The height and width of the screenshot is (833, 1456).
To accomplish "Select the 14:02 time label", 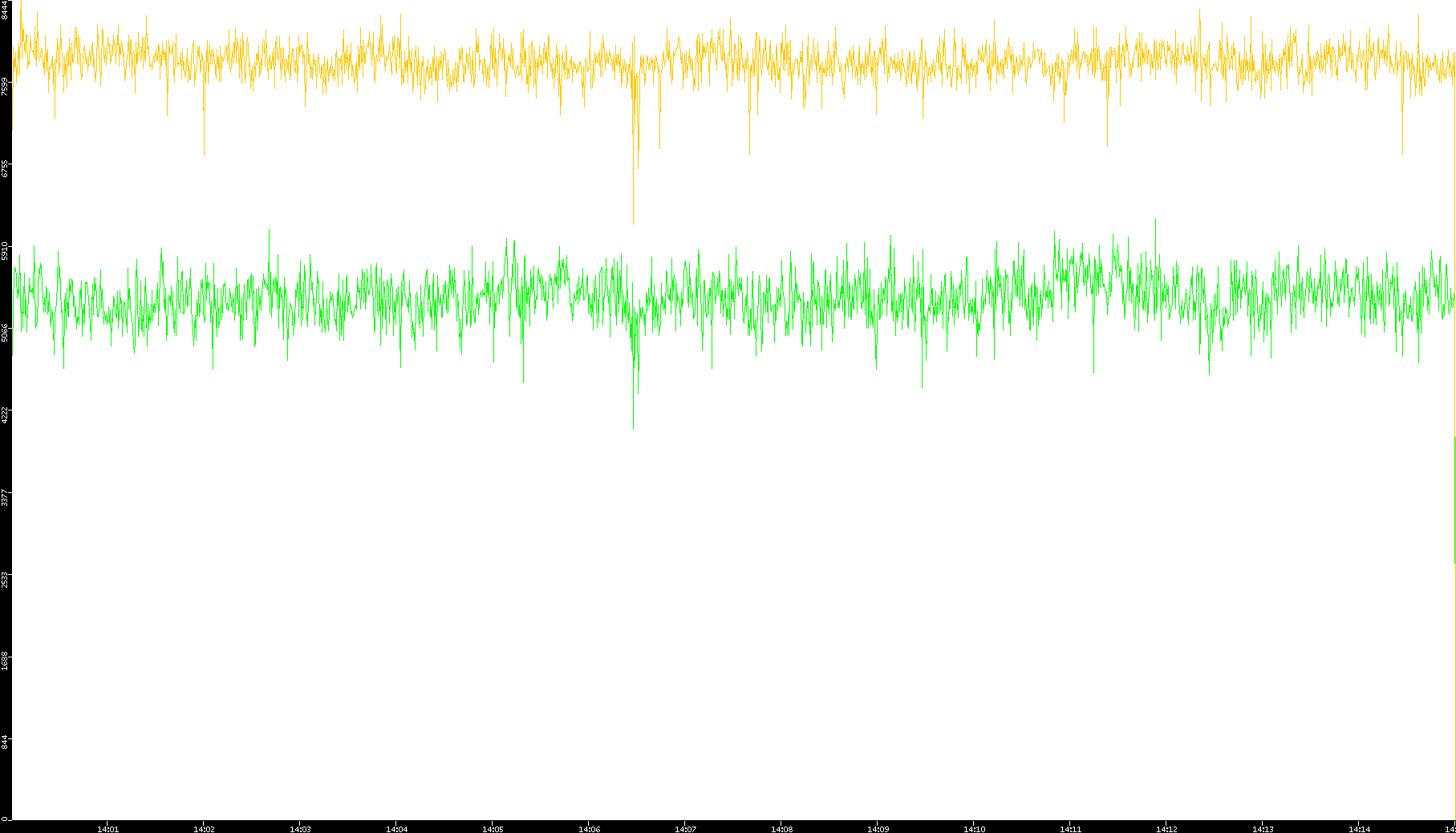I will point(204,829).
